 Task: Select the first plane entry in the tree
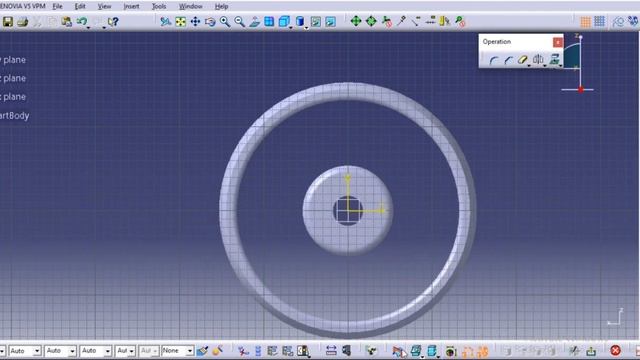[13, 60]
